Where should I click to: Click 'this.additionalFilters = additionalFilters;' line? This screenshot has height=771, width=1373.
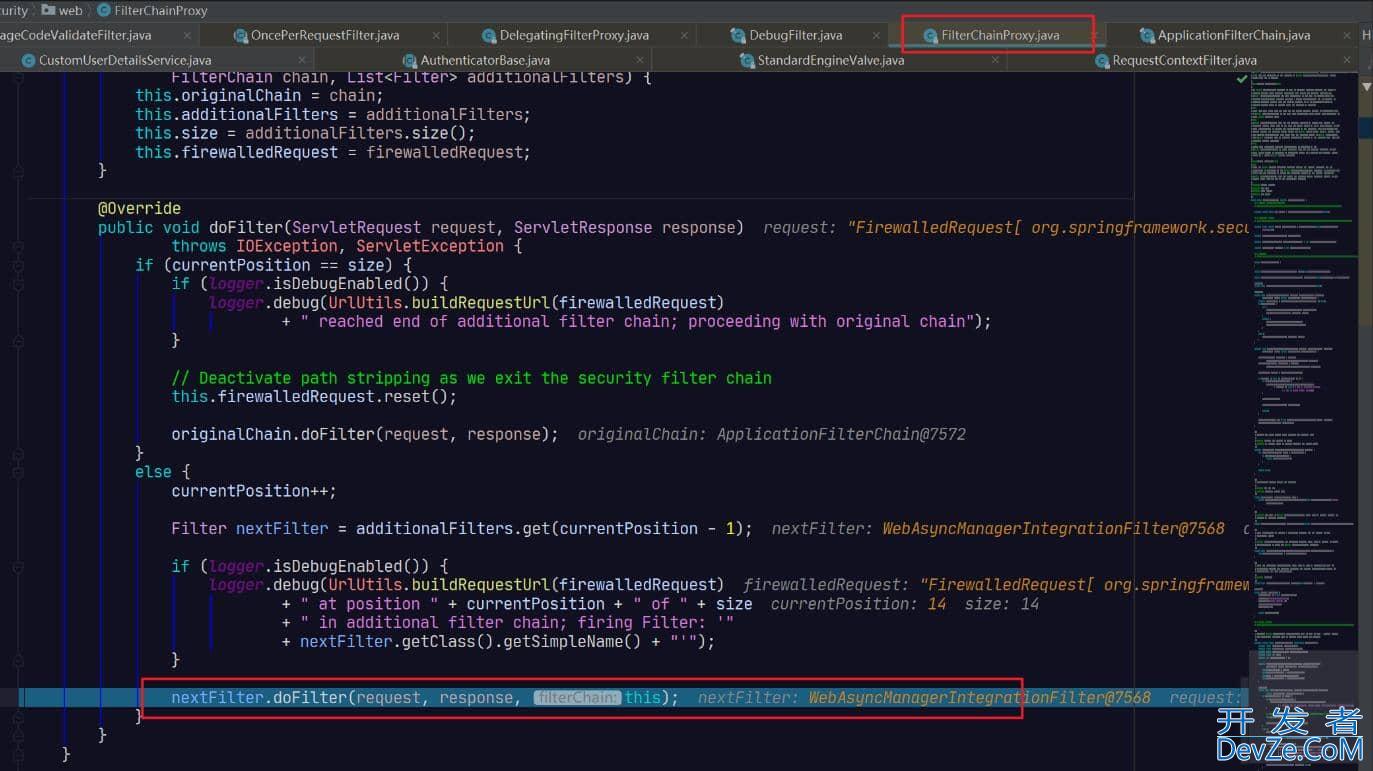(333, 114)
